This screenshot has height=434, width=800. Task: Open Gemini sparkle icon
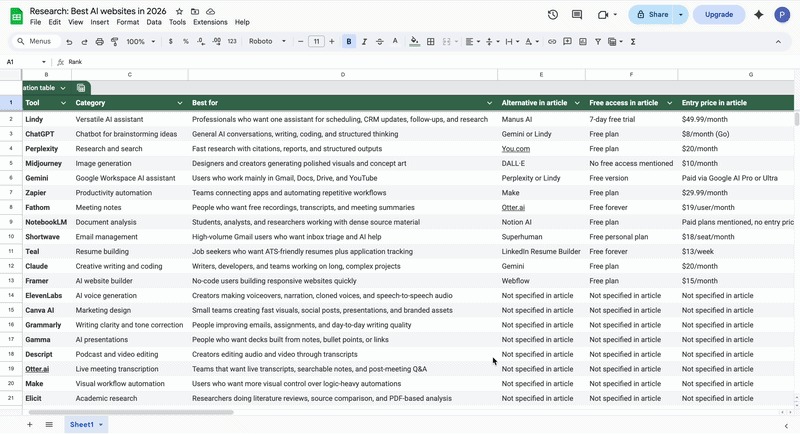point(759,15)
